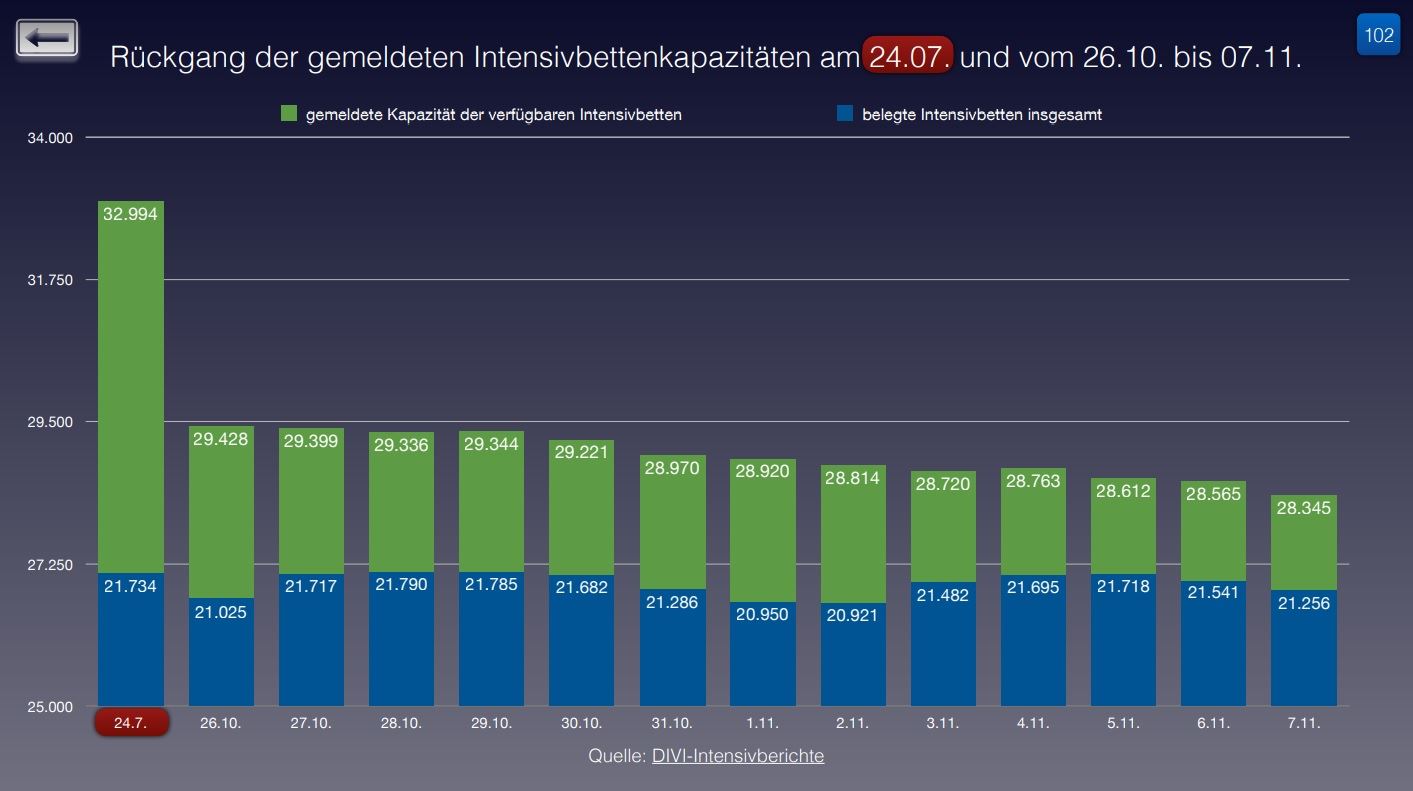Click the green bar value 29.399
This screenshot has width=1413, height=791.
pos(311,440)
